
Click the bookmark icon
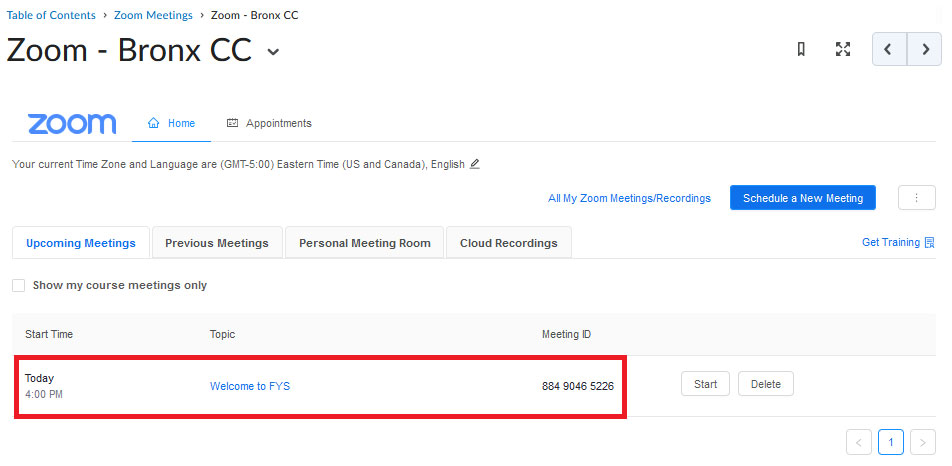[801, 49]
